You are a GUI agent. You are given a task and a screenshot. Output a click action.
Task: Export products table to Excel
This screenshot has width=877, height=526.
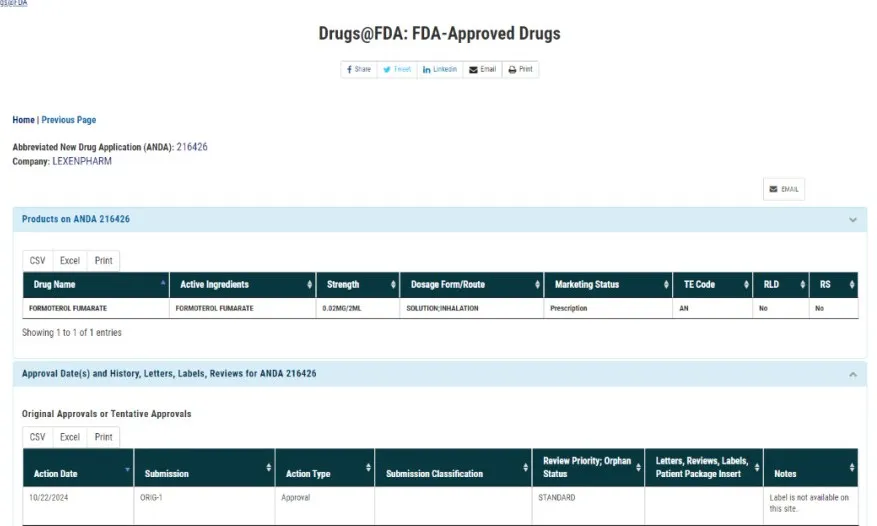coord(69,261)
